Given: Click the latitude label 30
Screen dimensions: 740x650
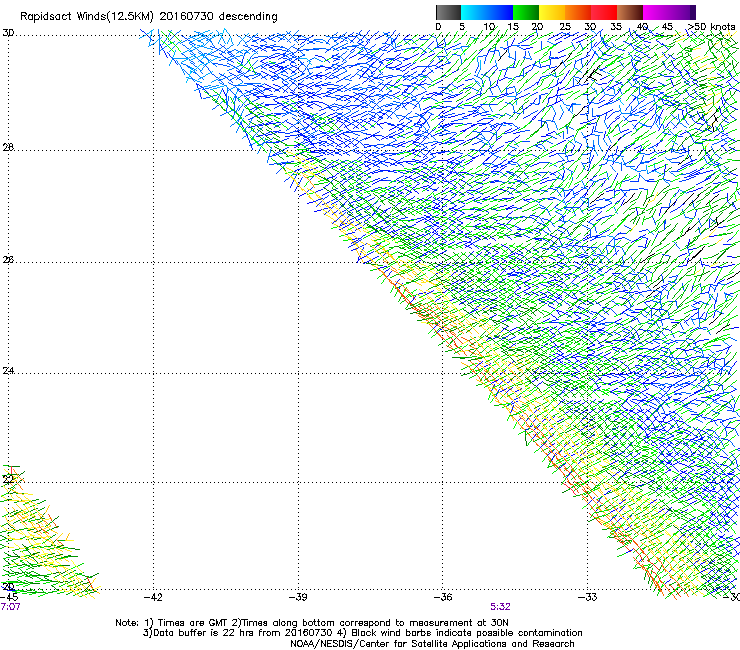Looking at the screenshot, I should (8, 33).
